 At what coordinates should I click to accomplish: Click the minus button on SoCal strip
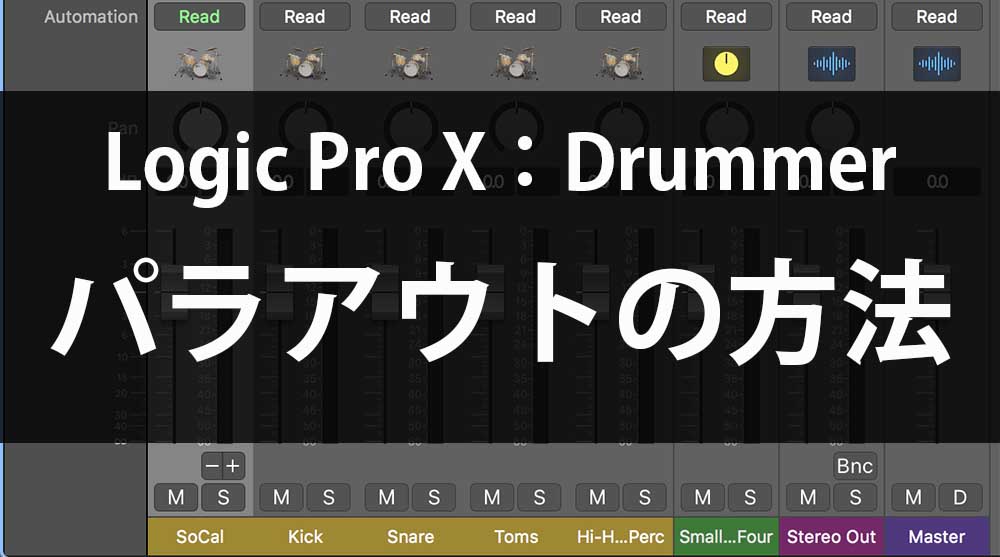[212, 466]
